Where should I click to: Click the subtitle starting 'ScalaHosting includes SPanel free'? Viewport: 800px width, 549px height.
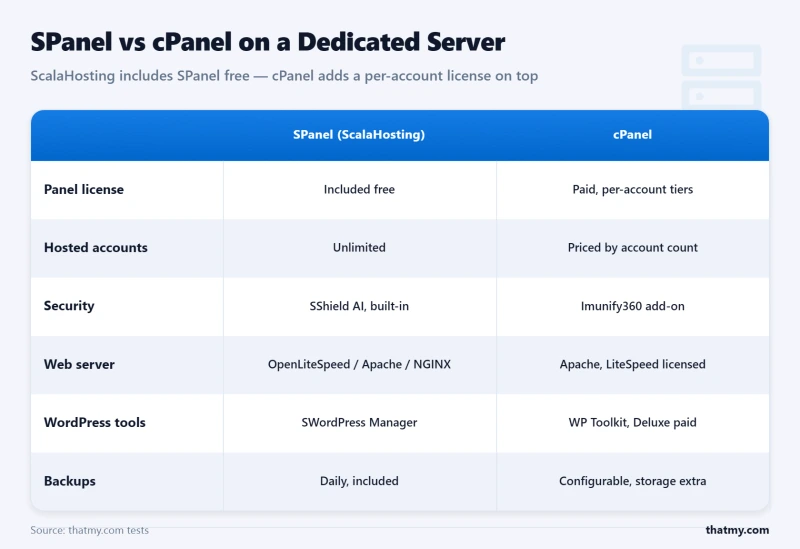coord(284,76)
